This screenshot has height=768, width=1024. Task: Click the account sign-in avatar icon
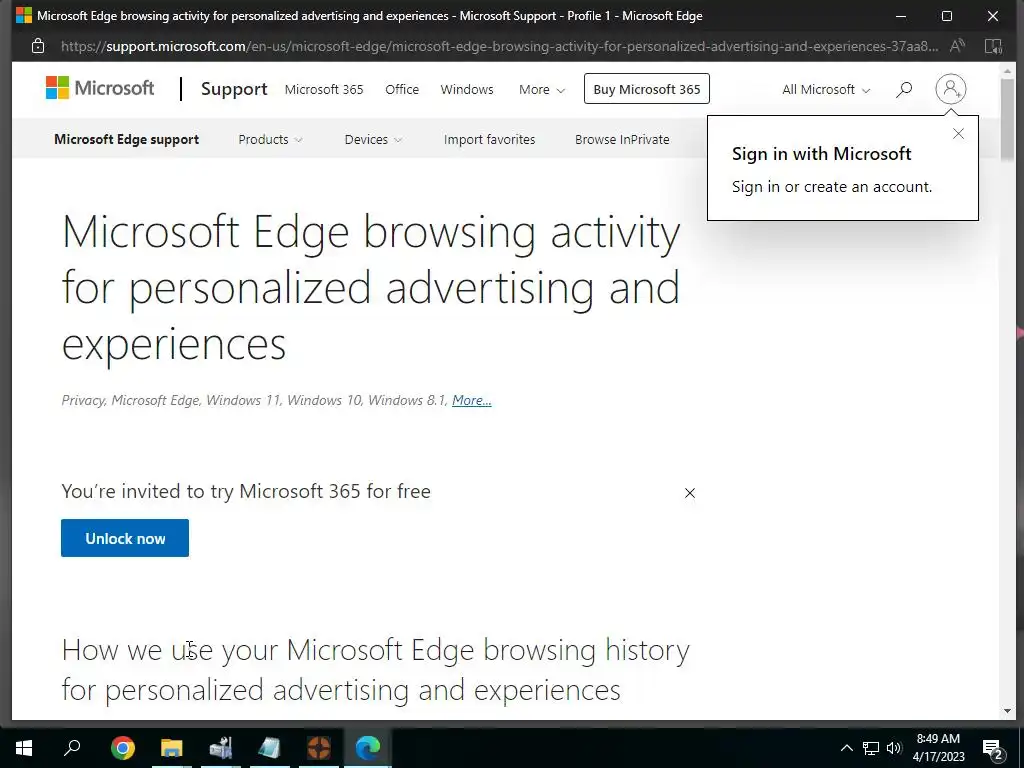[x=950, y=89]
